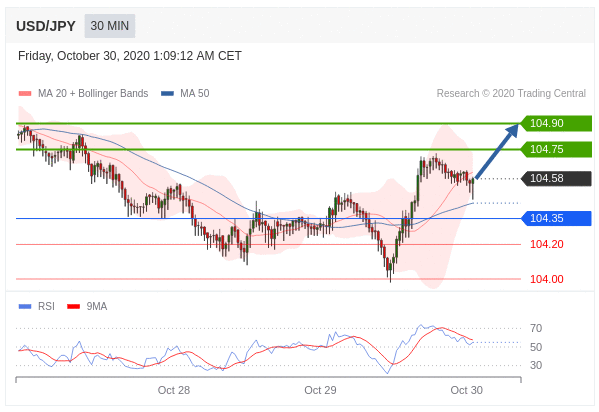Click the red 104.20 support label
599x412 pixels.
(x=547, y=244)
